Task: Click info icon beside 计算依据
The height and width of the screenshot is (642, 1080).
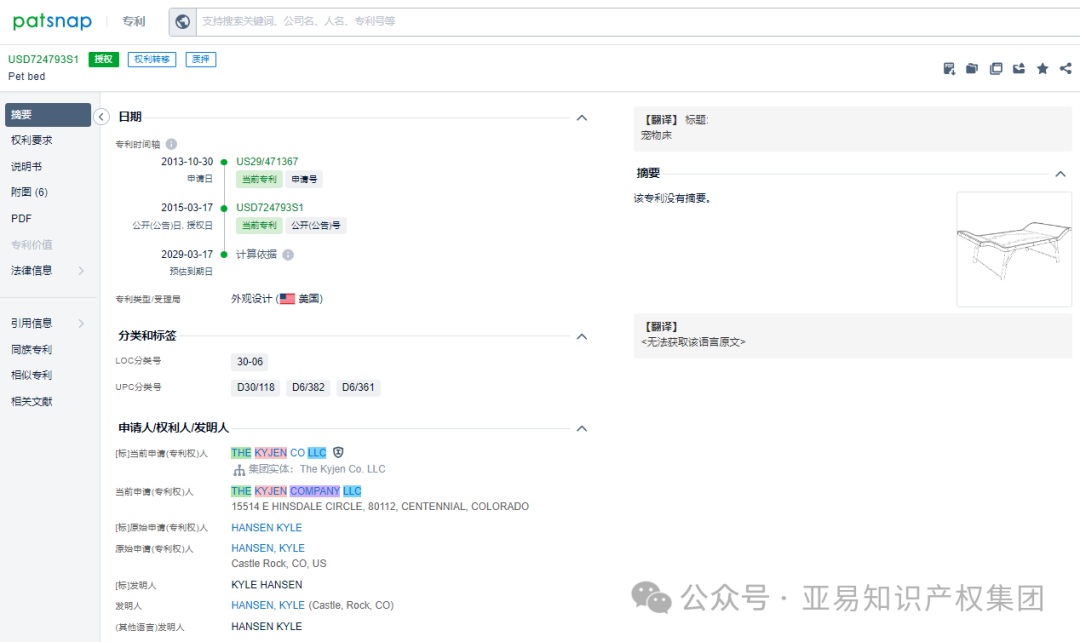Action: tap(288, 255)
